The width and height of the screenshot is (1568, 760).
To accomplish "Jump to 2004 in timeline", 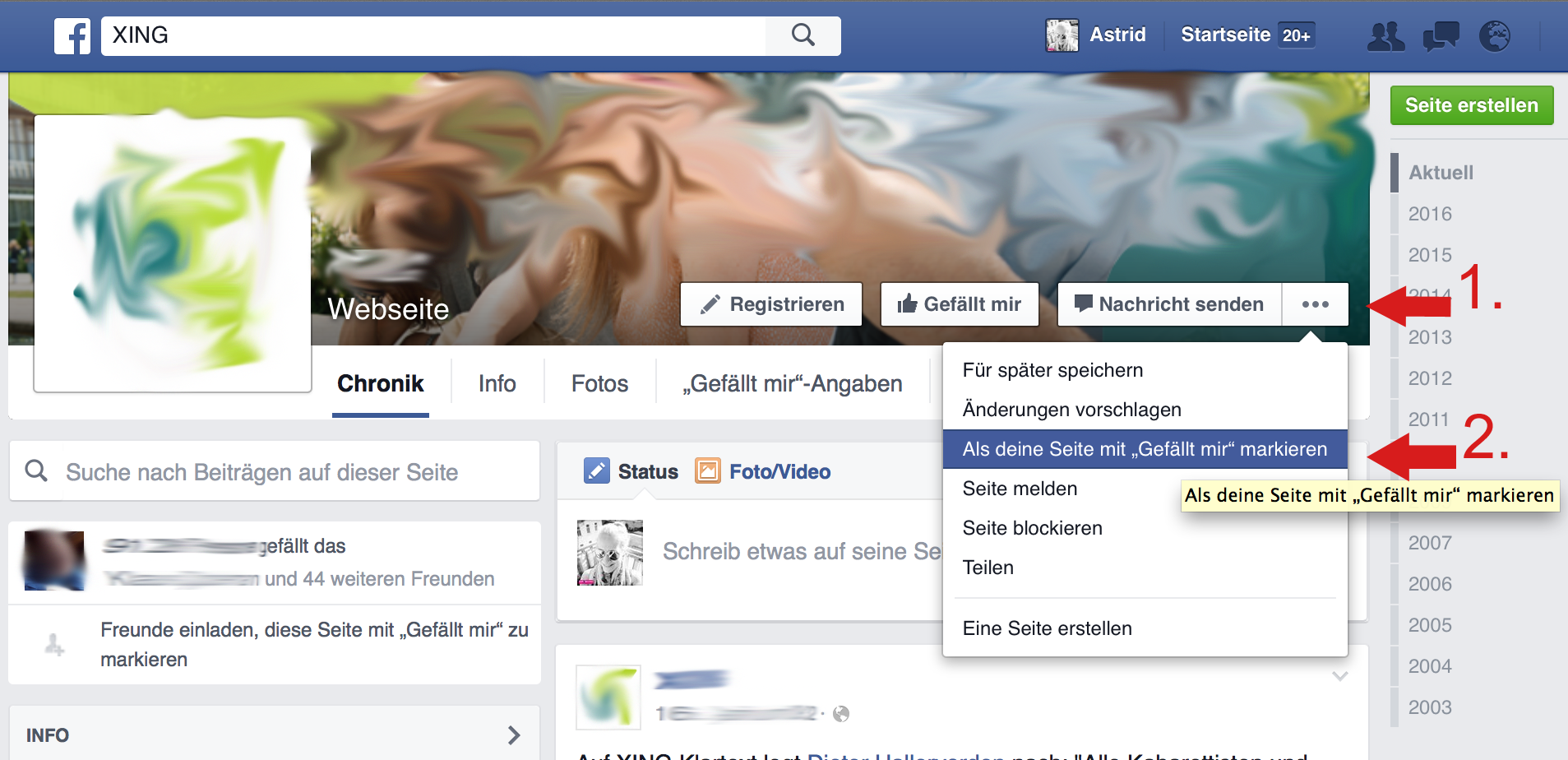I will 1430,666.
